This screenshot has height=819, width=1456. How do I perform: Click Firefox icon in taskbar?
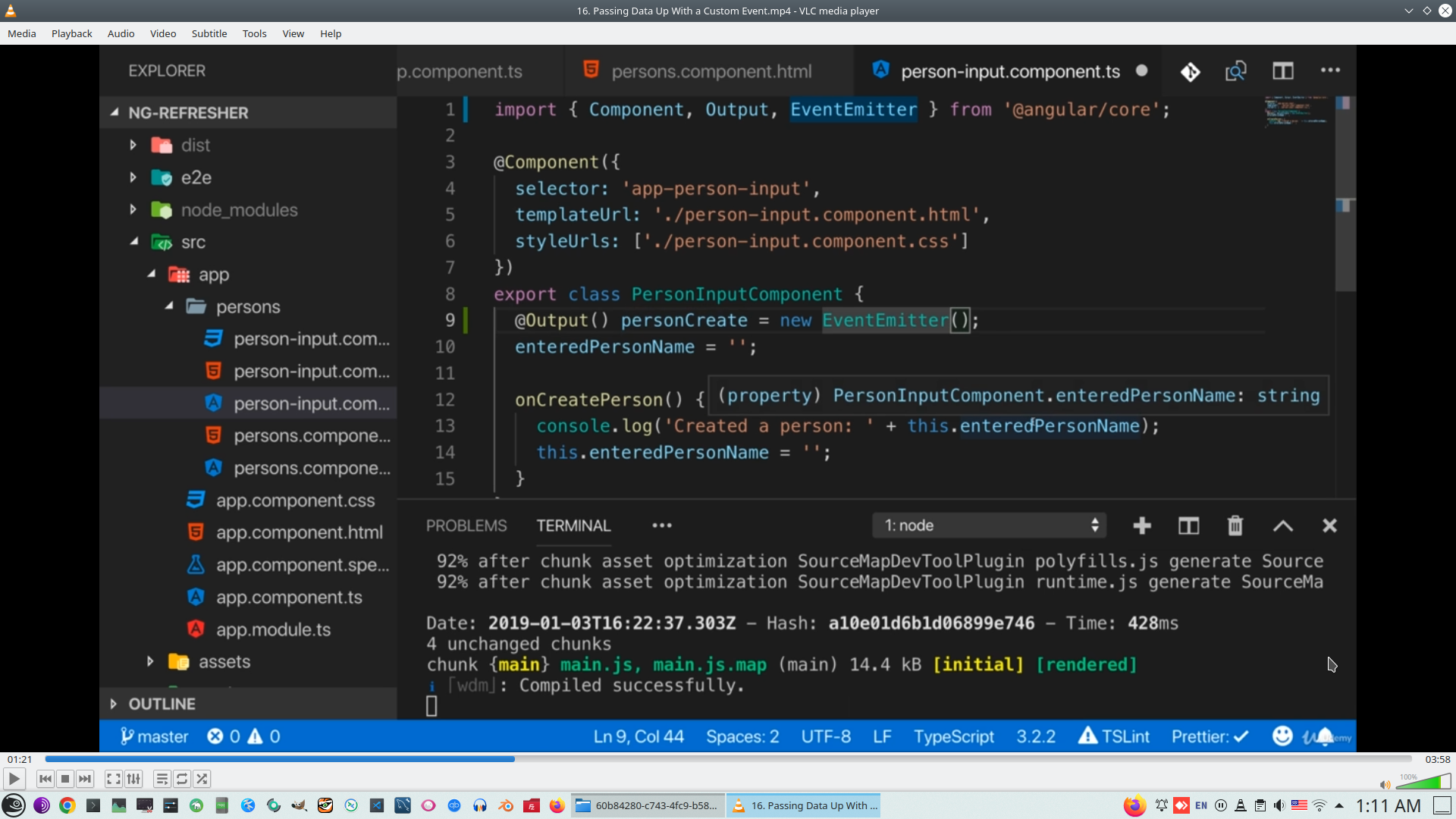click(x=557, y=805)
